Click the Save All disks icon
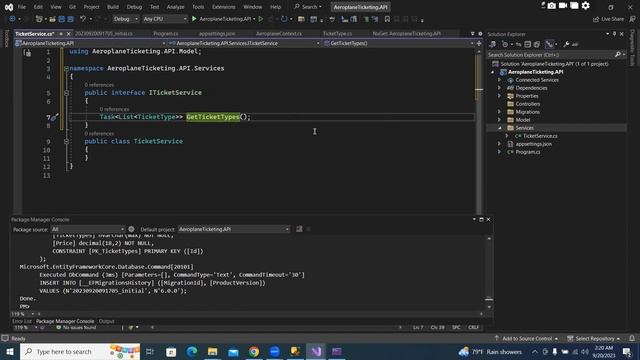 pyautogui.click(x=70, y=19)
